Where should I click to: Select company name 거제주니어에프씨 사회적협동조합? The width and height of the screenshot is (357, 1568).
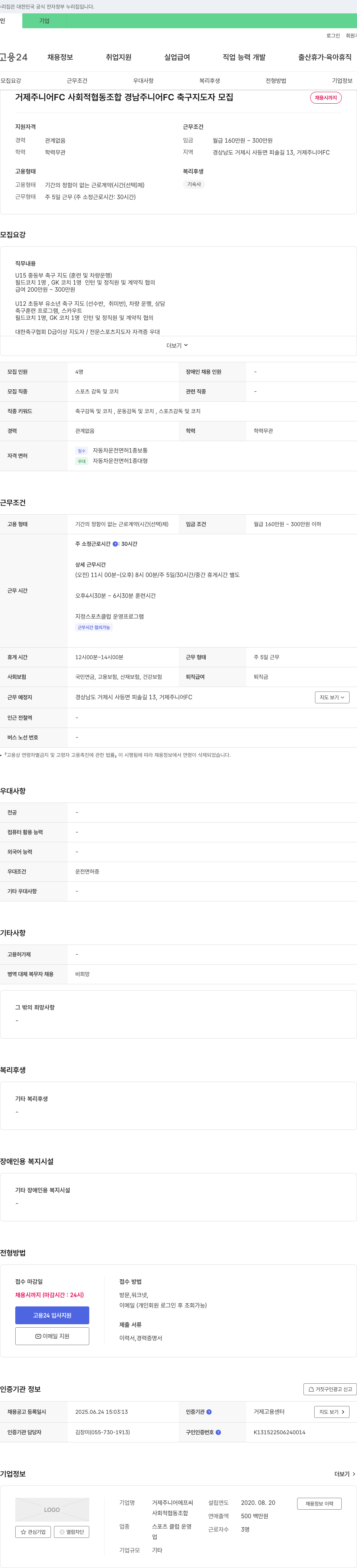(173, 1508)
